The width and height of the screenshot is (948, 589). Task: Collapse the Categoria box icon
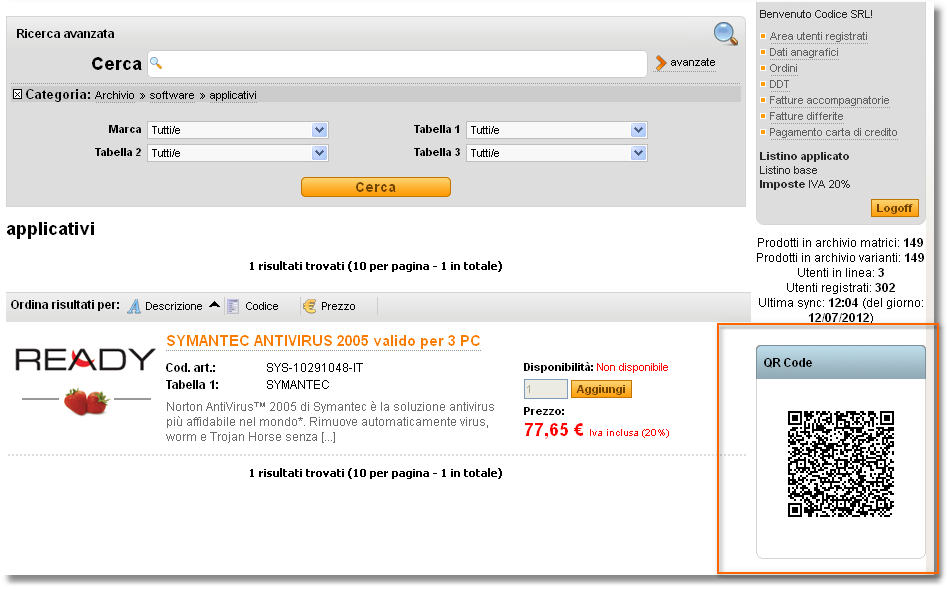click(x=18, y=94)
